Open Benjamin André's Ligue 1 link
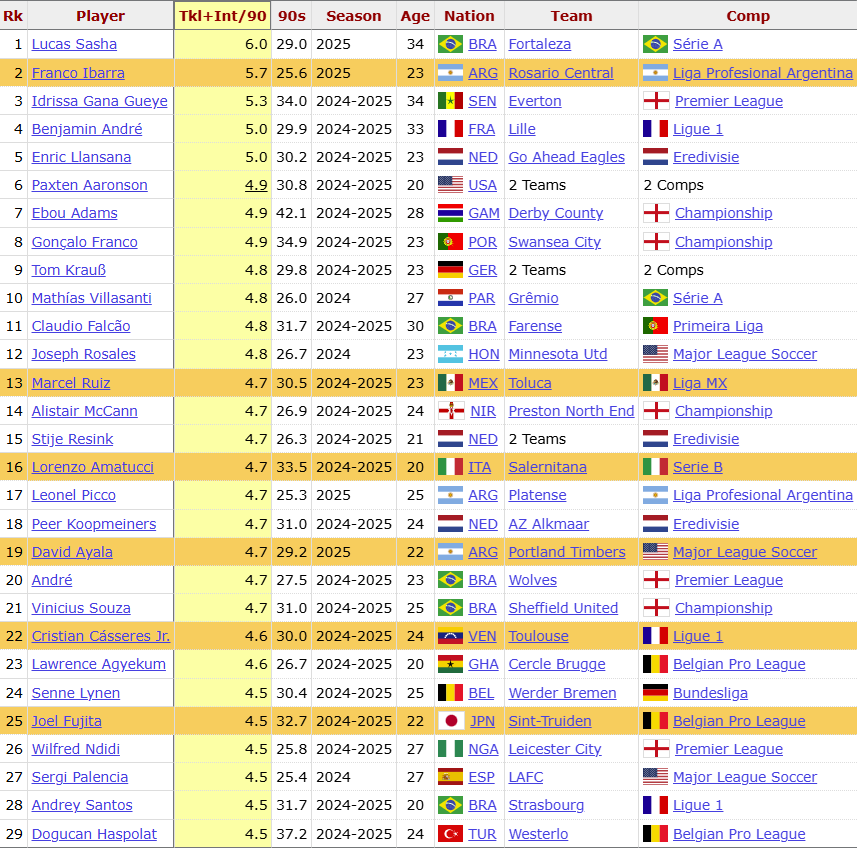 point(698,129)
